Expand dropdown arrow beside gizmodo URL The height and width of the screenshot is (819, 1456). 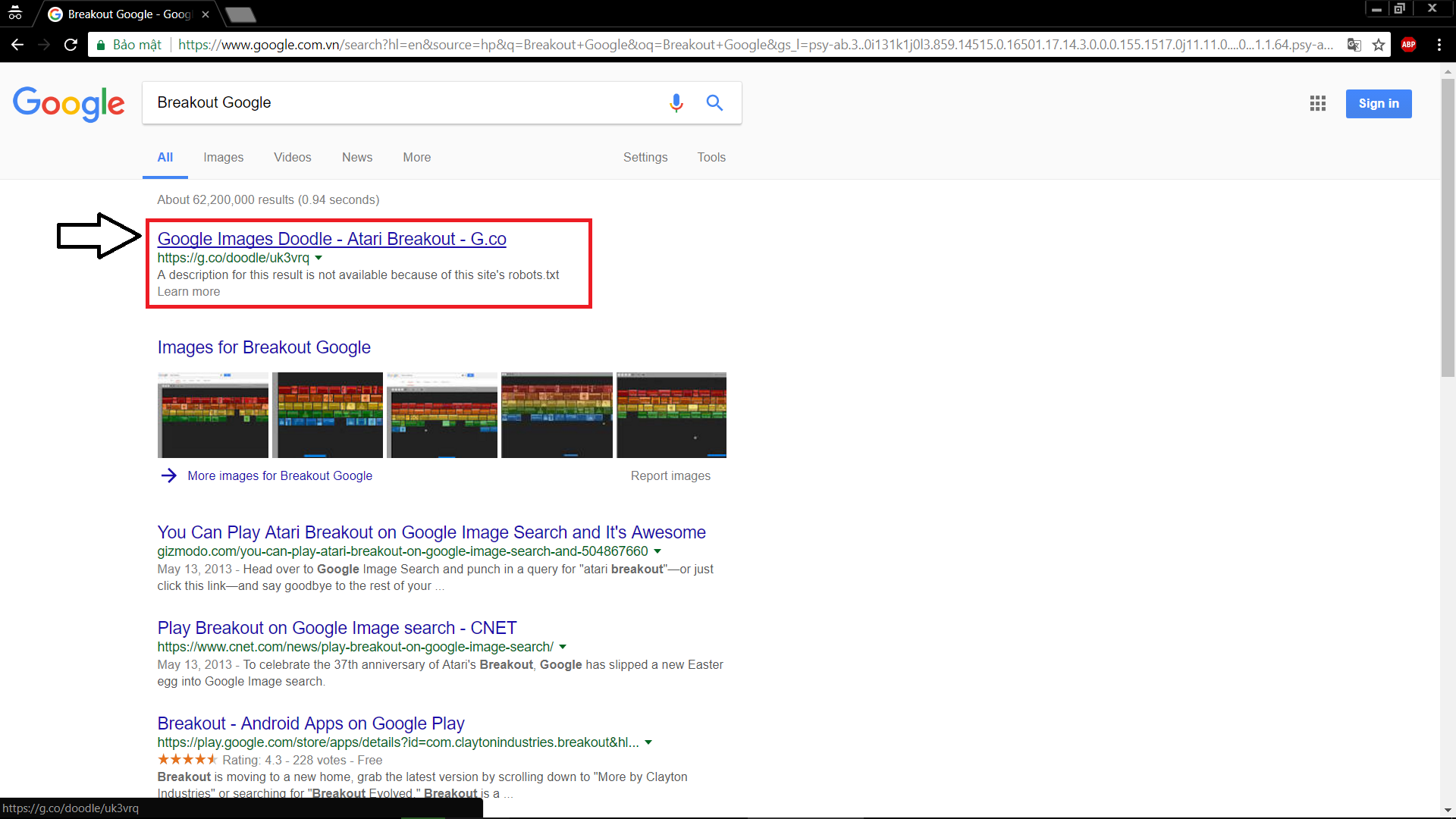tap(657, 551)
